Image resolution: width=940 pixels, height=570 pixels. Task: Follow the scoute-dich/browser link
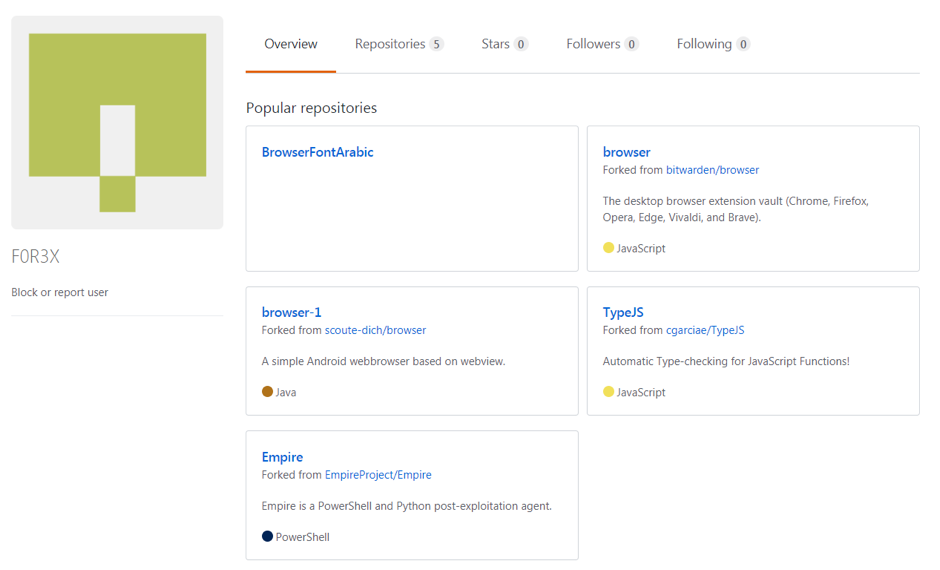point(375,330)
